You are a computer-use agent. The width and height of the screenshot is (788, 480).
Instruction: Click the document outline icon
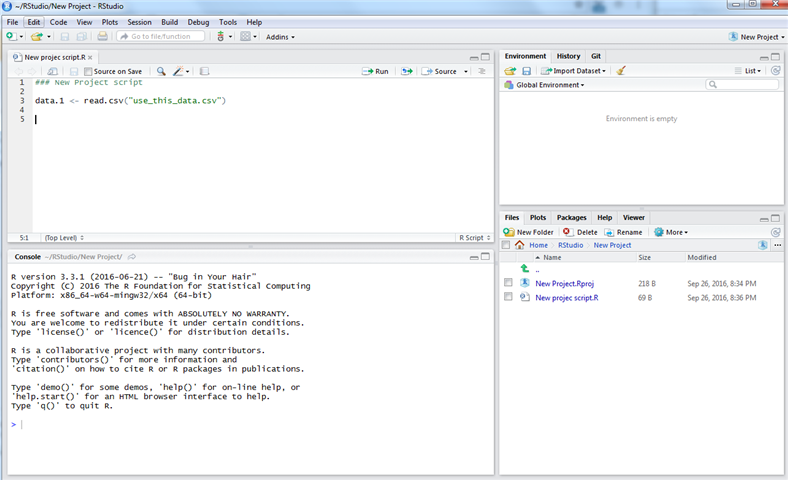coord(481,71)
